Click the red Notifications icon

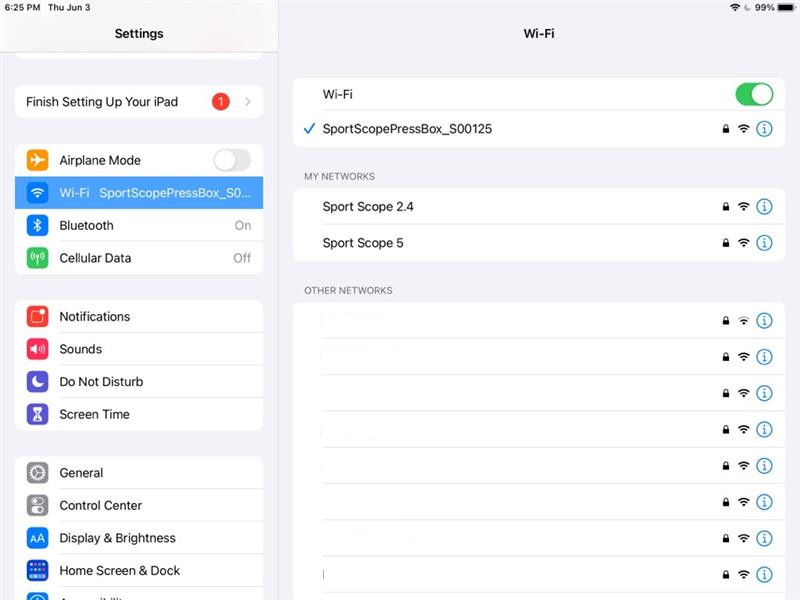coord(37,316)
